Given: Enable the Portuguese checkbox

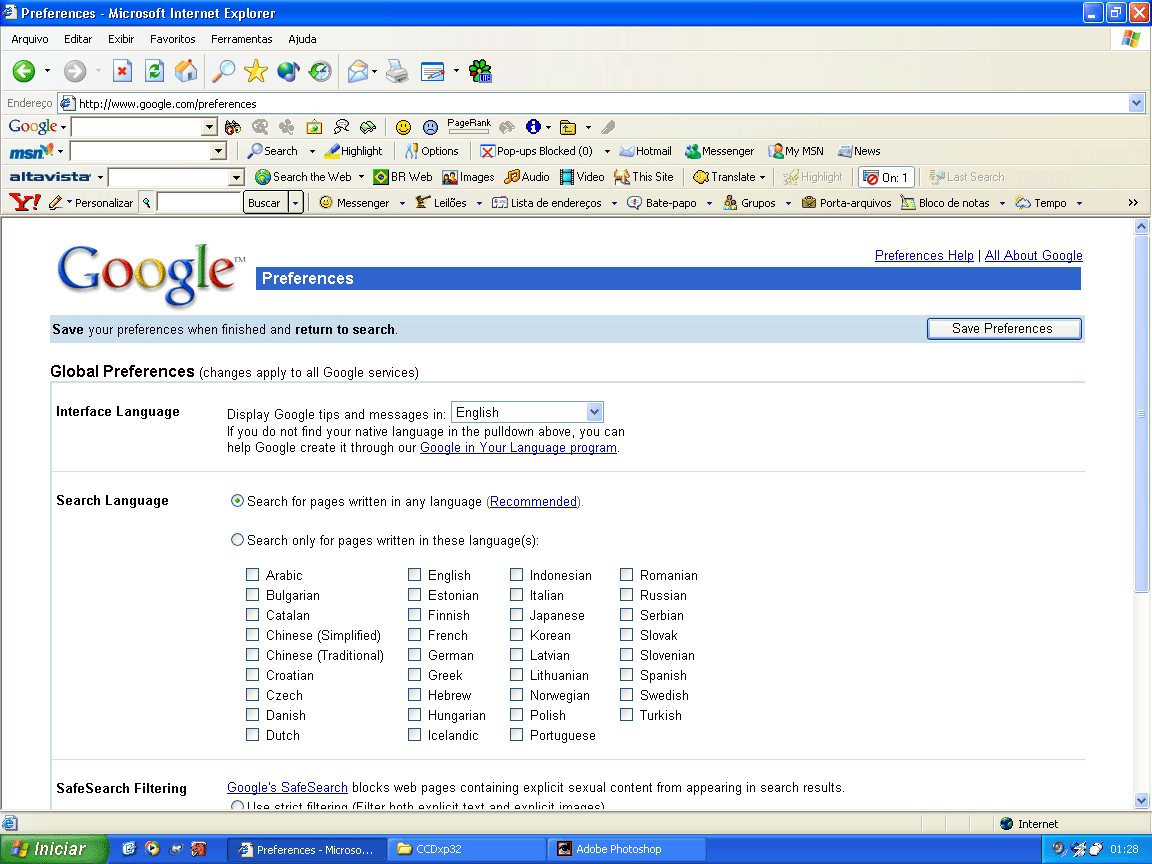Looking at the screenshot, I should point(516,735).
